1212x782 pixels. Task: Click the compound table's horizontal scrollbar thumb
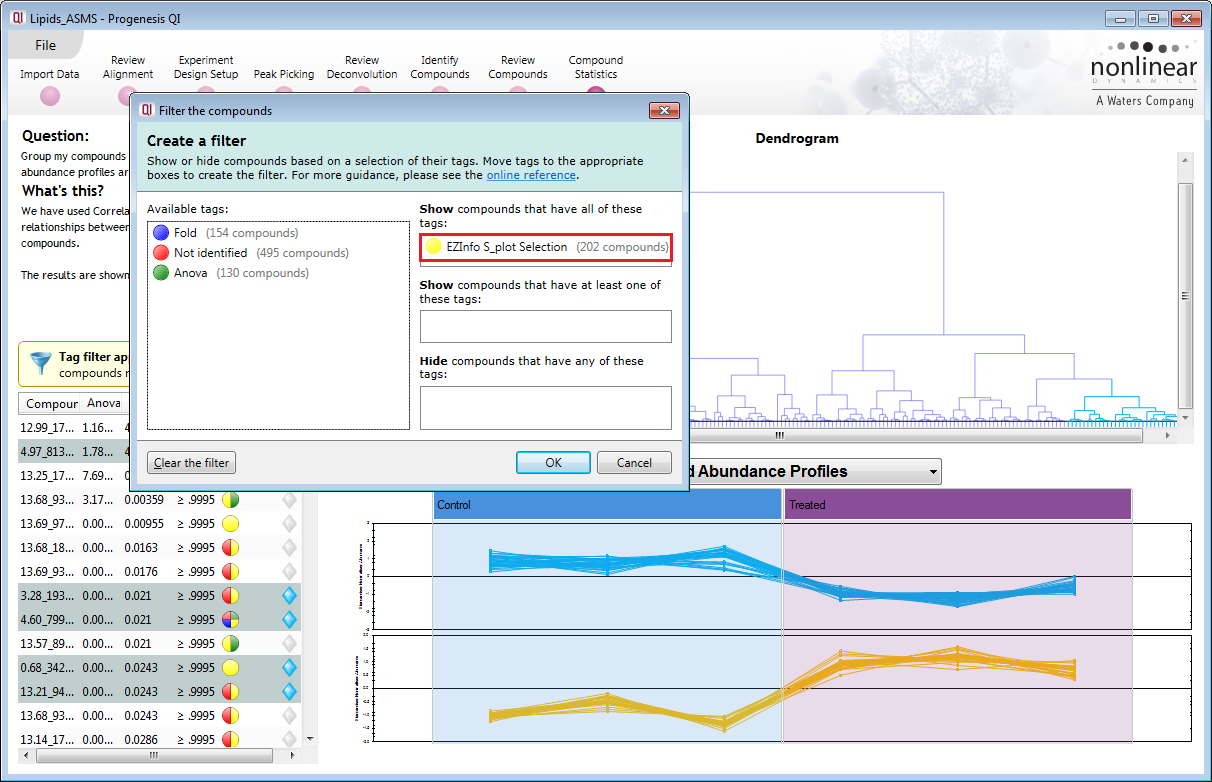click(x=152, y=756)
